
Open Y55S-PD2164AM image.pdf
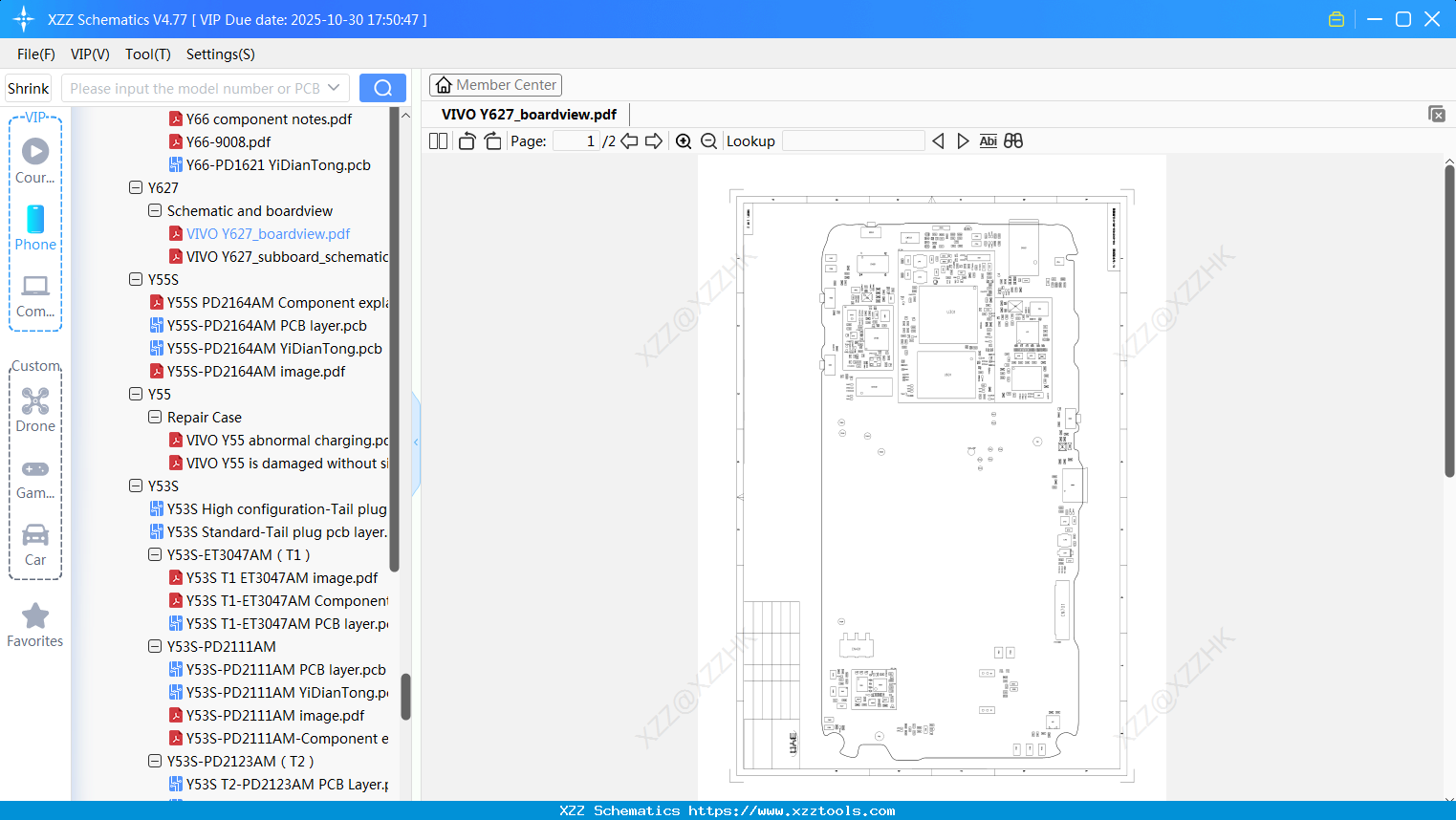248,372
